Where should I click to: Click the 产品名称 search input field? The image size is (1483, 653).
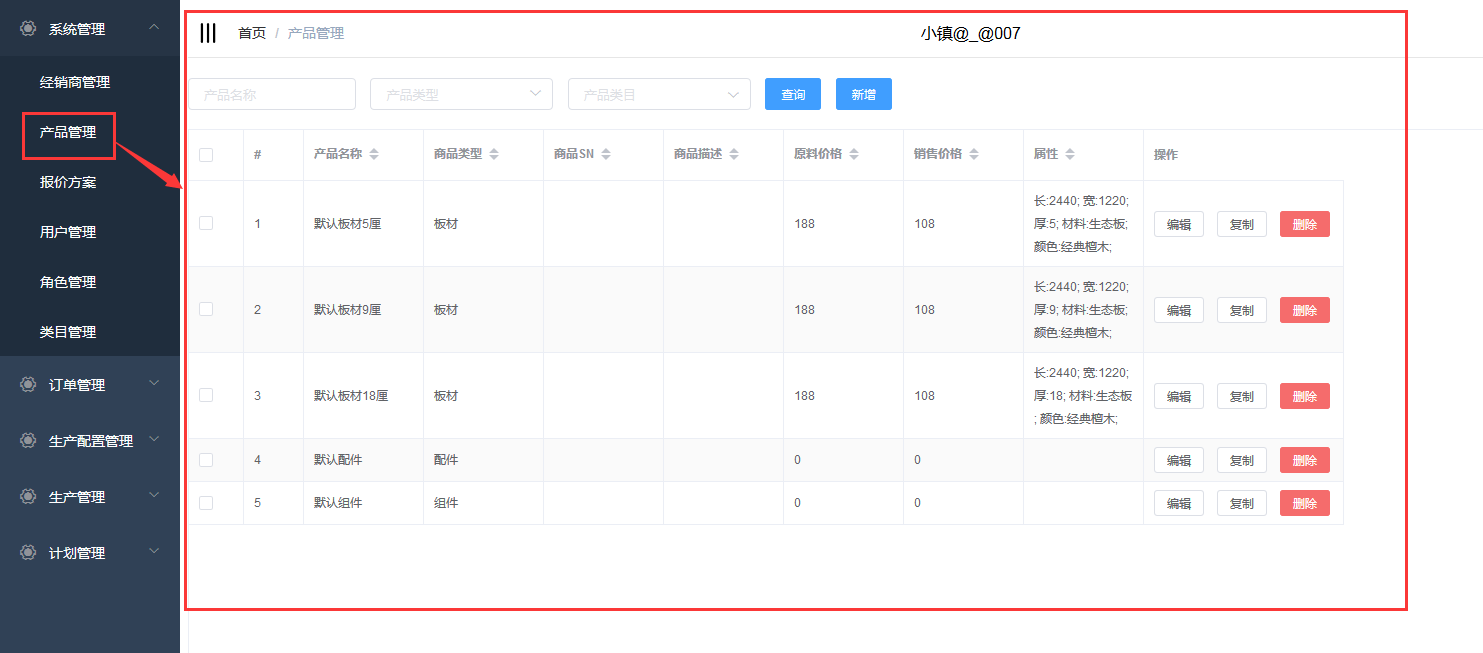pyautogui.click(x=272, y=94)
